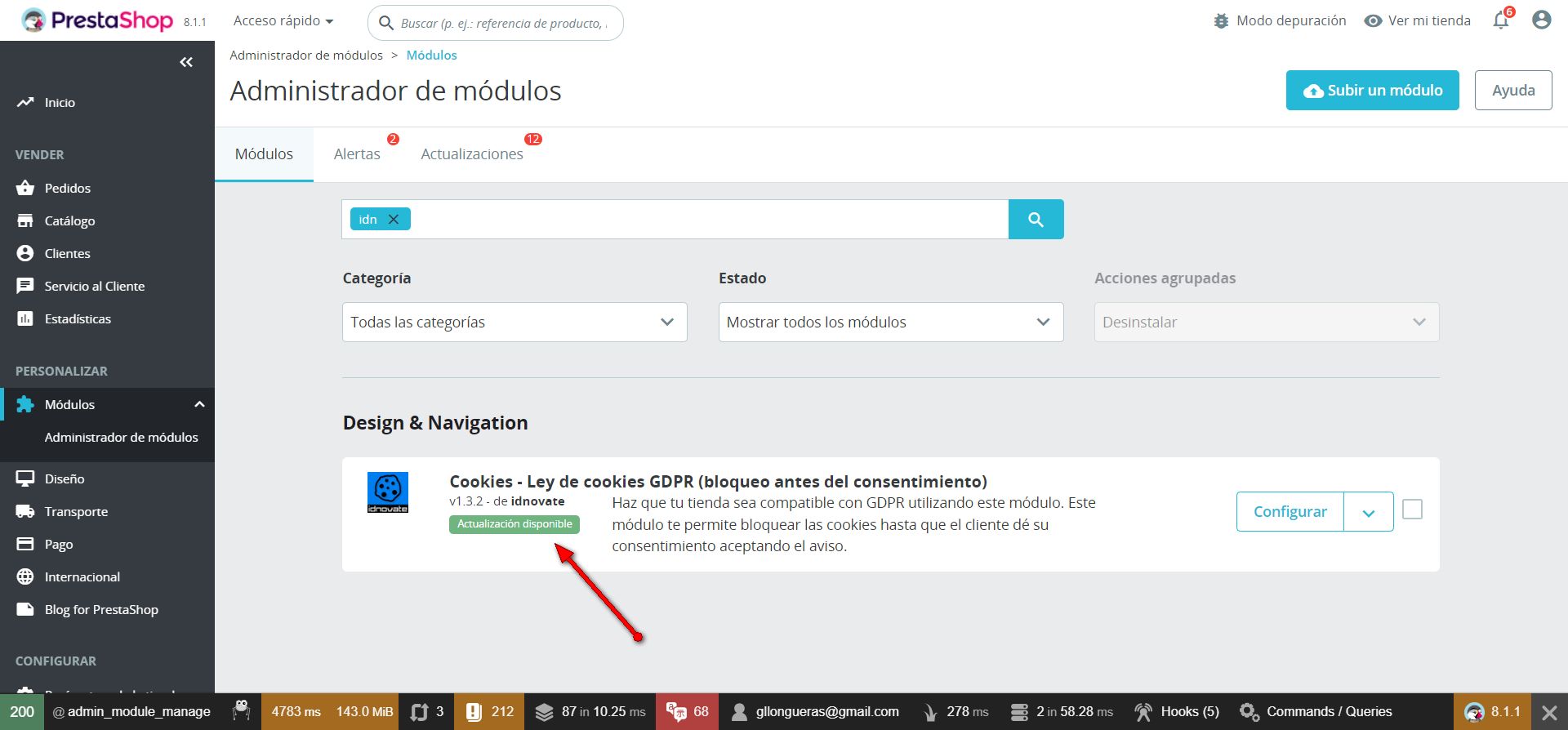Open the notifications bell

[1501, 20]
